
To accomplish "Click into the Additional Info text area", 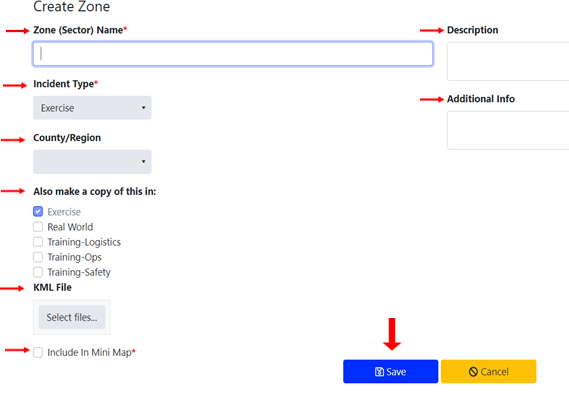I will click(508, 130).
